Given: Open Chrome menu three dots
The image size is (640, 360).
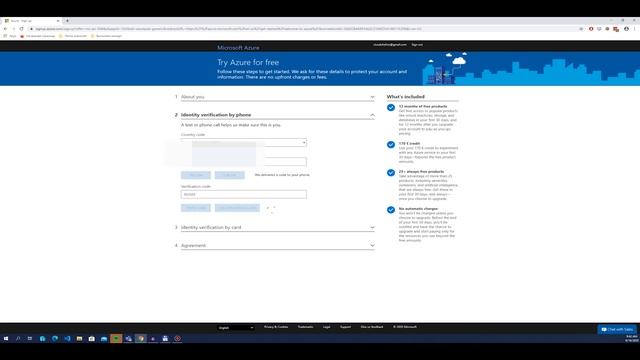Looking at the screenshot, I should 635,29.
